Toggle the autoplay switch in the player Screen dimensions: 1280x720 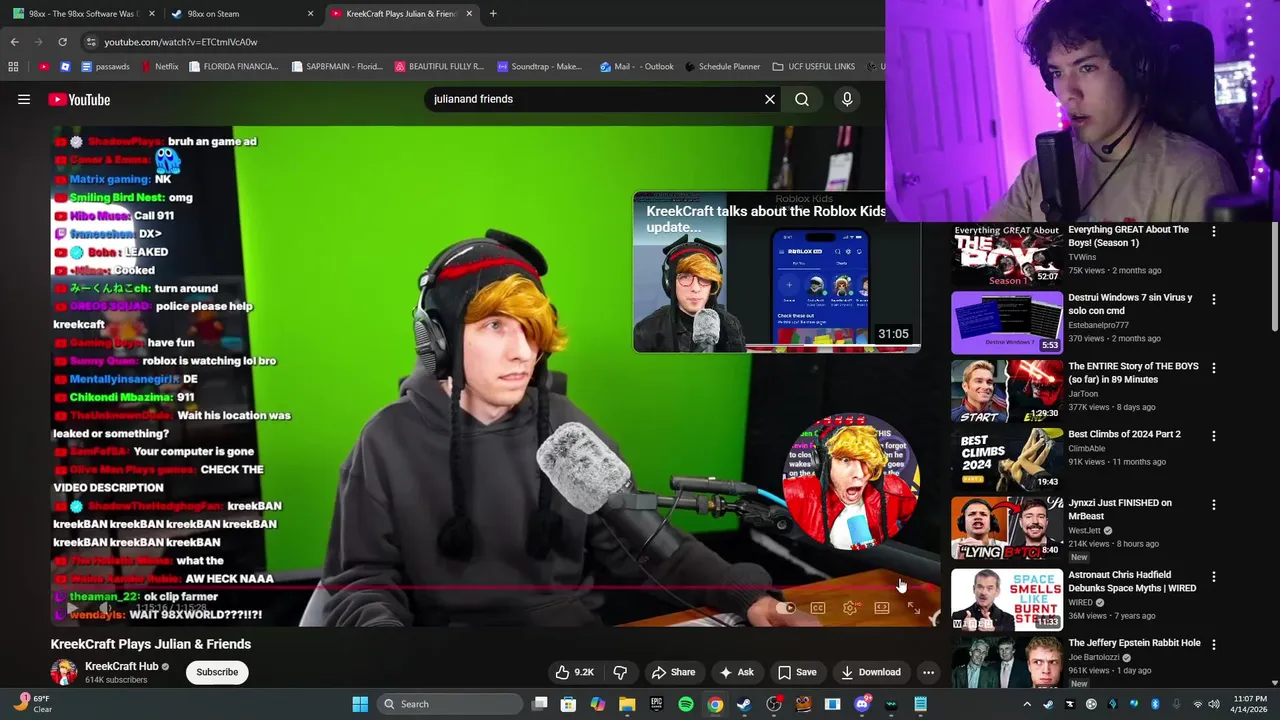coord(787,608)
